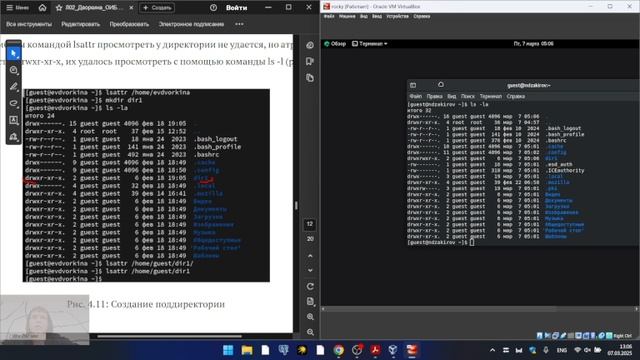This screenshot has height=360, width=640.
Task: Open the Acrobat home screen icon
Action: [x=42, y=7]
